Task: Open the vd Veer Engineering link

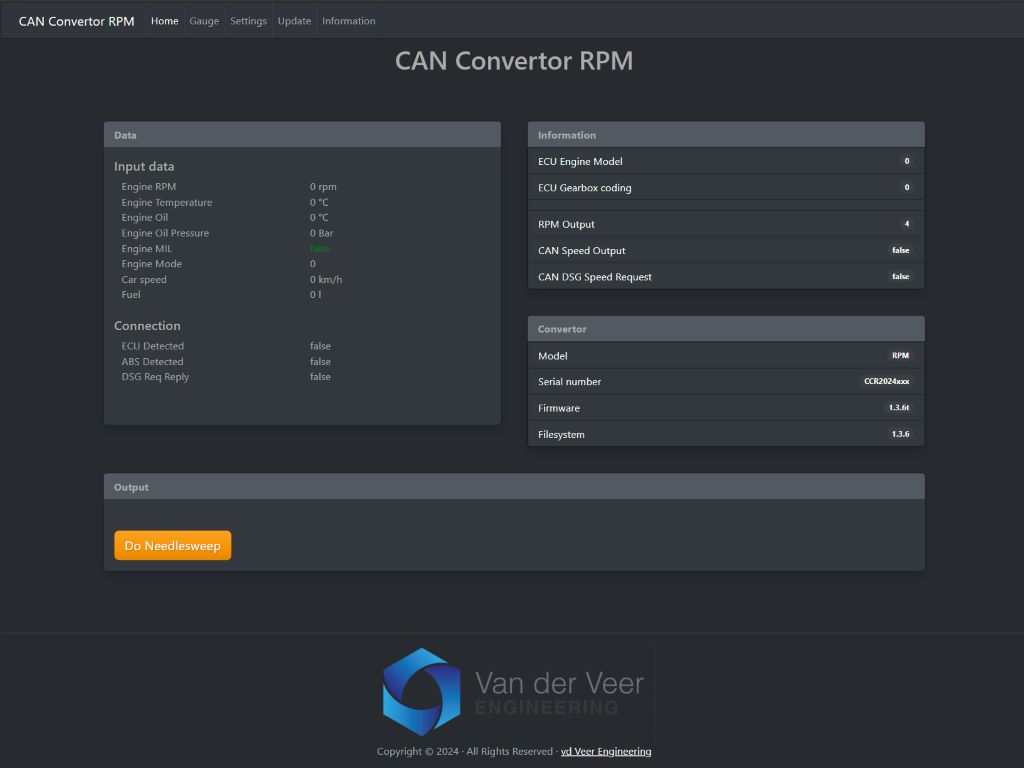Action: [605, 751]
